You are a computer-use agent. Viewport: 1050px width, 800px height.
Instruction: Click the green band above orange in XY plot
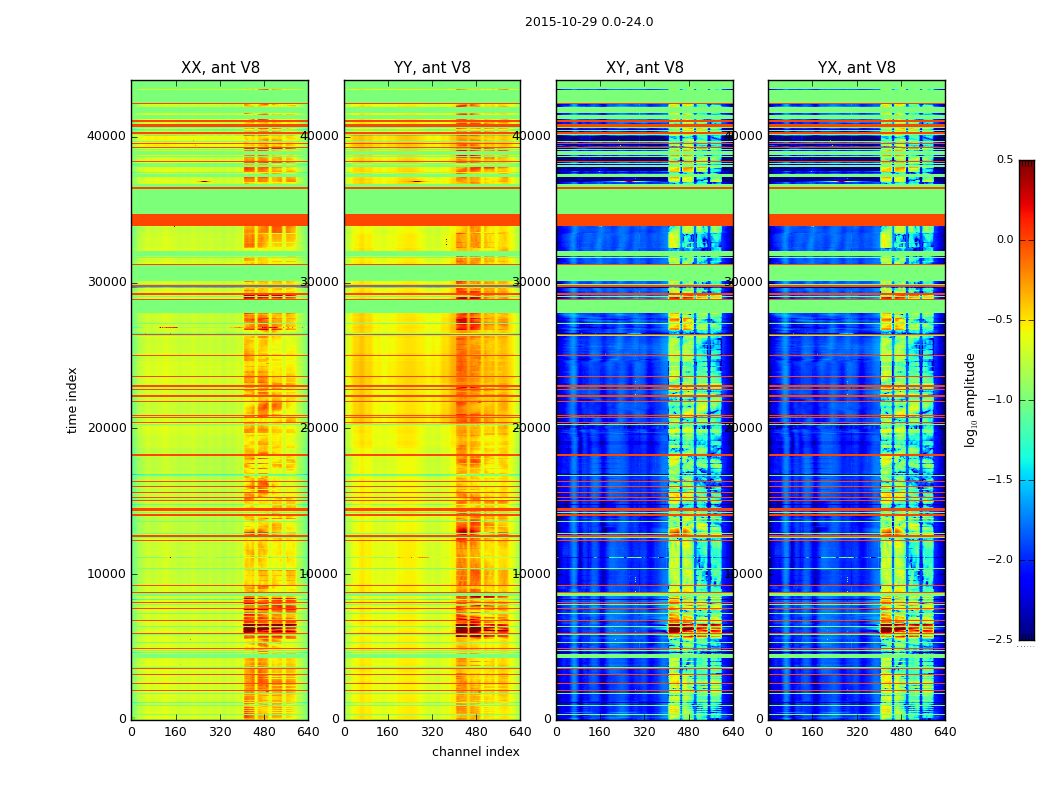coord(645,202)
